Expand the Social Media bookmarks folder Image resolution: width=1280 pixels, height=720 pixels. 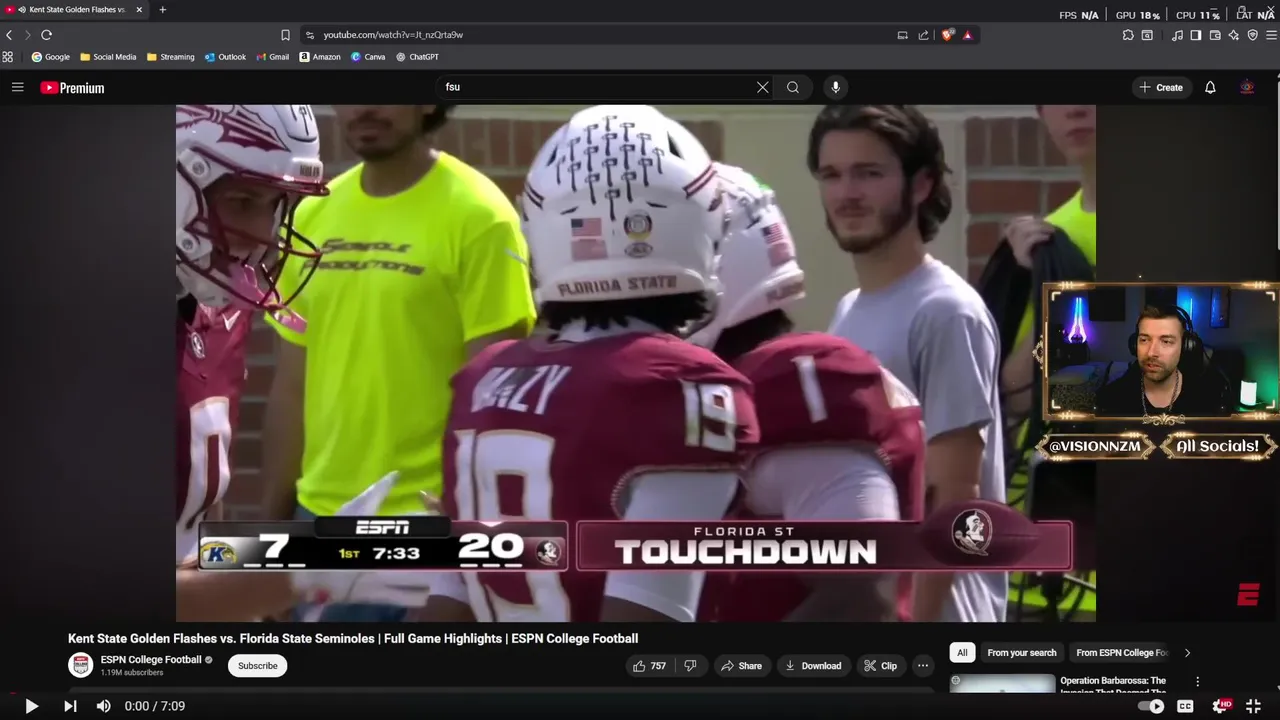(108, 57)
